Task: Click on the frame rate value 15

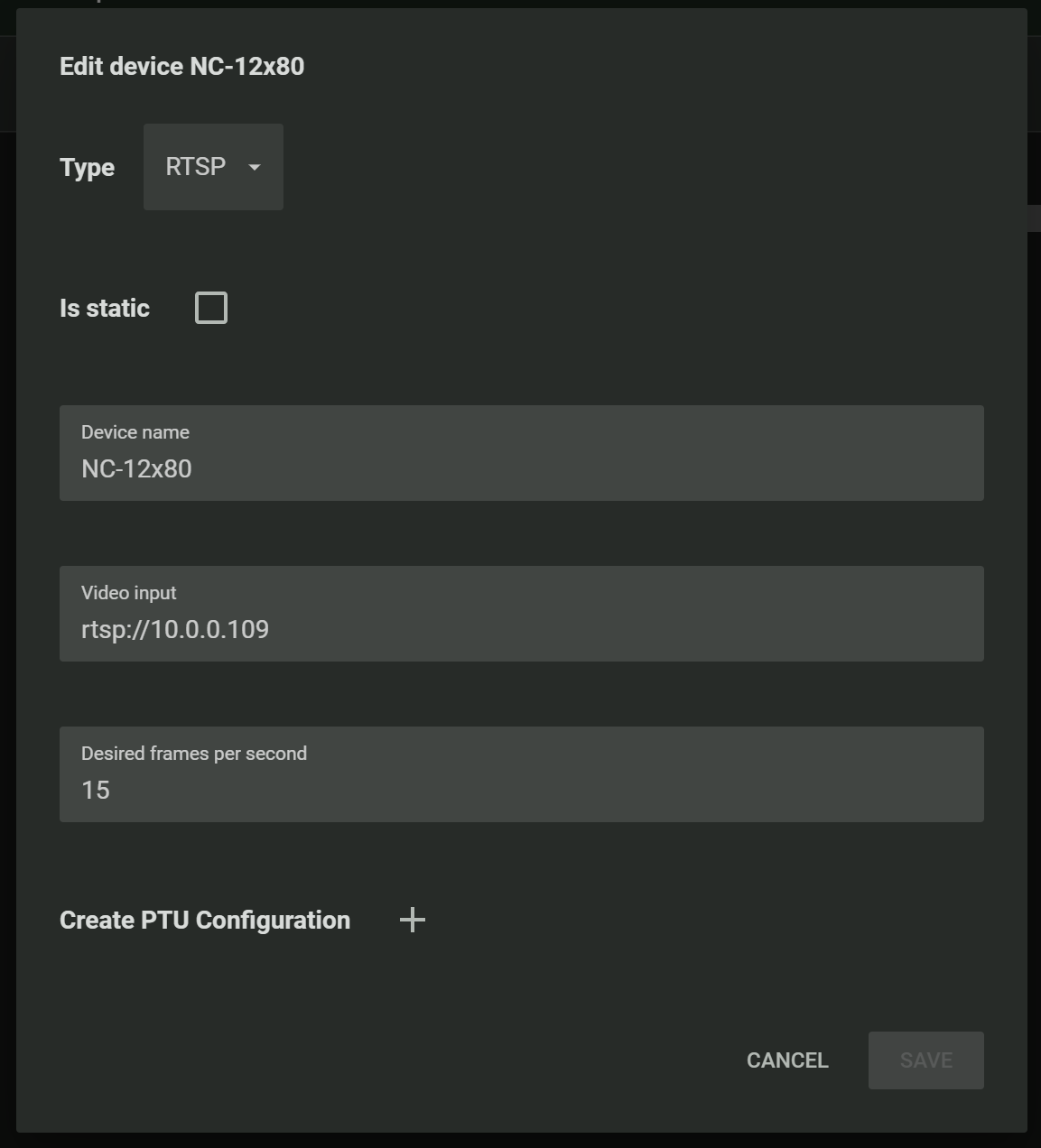Action: click(96, 790)
